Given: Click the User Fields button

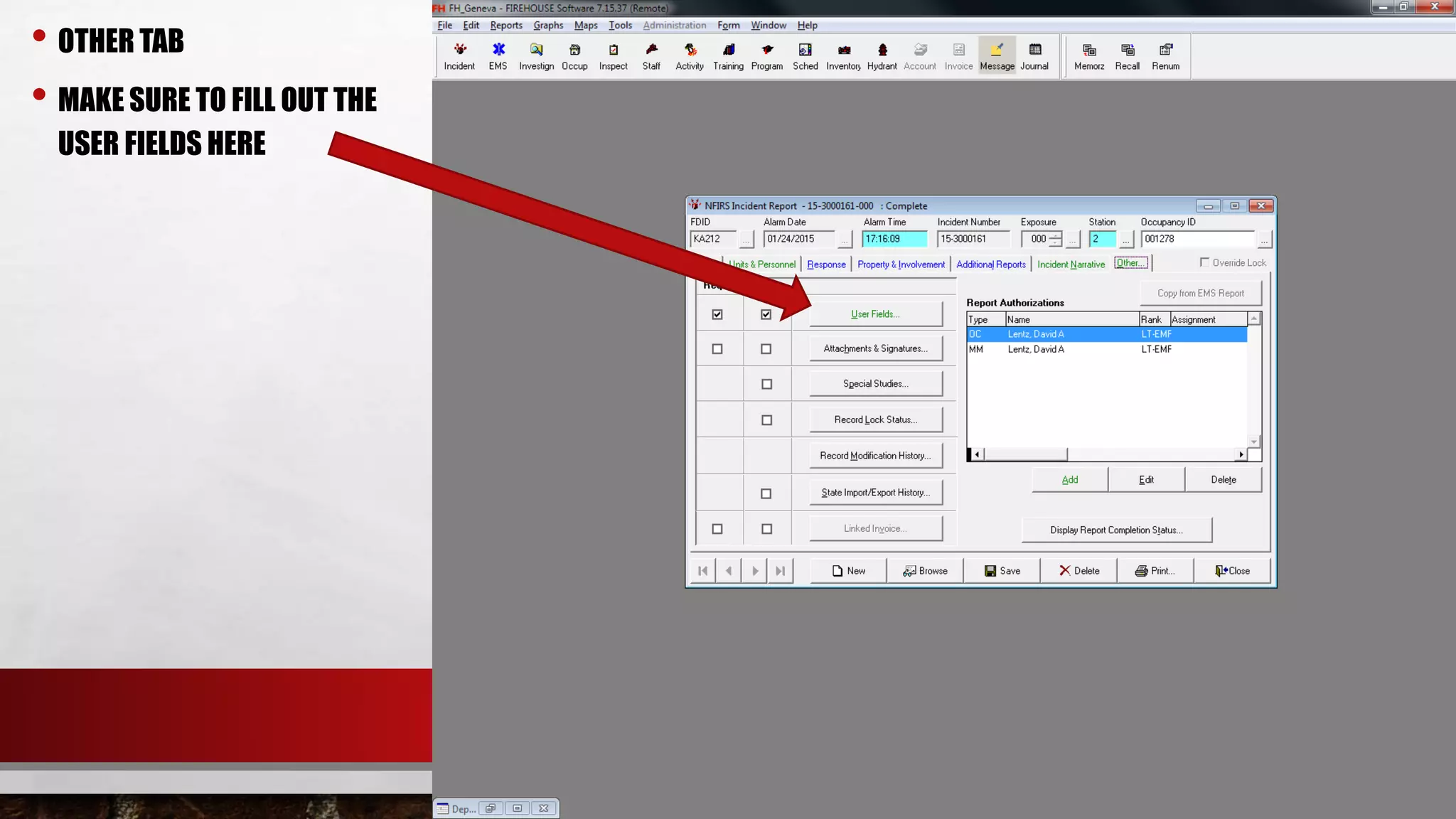Looking at the screenshot, I should pyautogui.click(x=875, y=314).
